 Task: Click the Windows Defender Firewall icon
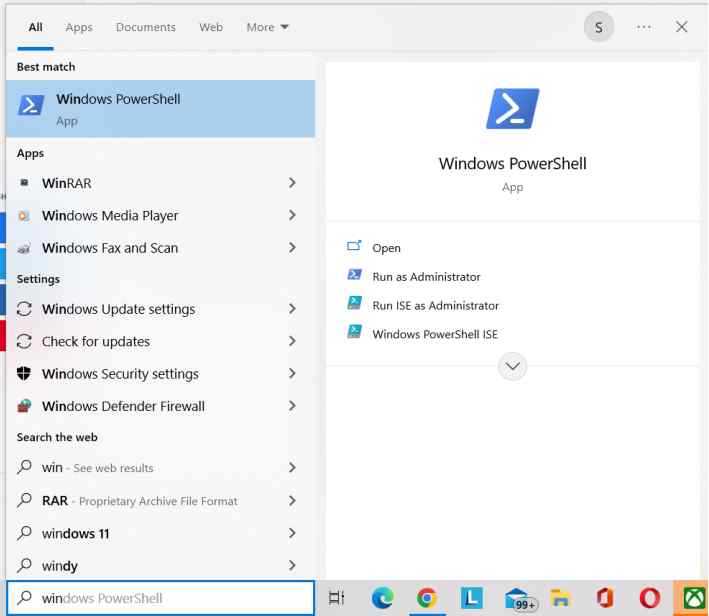24,406
